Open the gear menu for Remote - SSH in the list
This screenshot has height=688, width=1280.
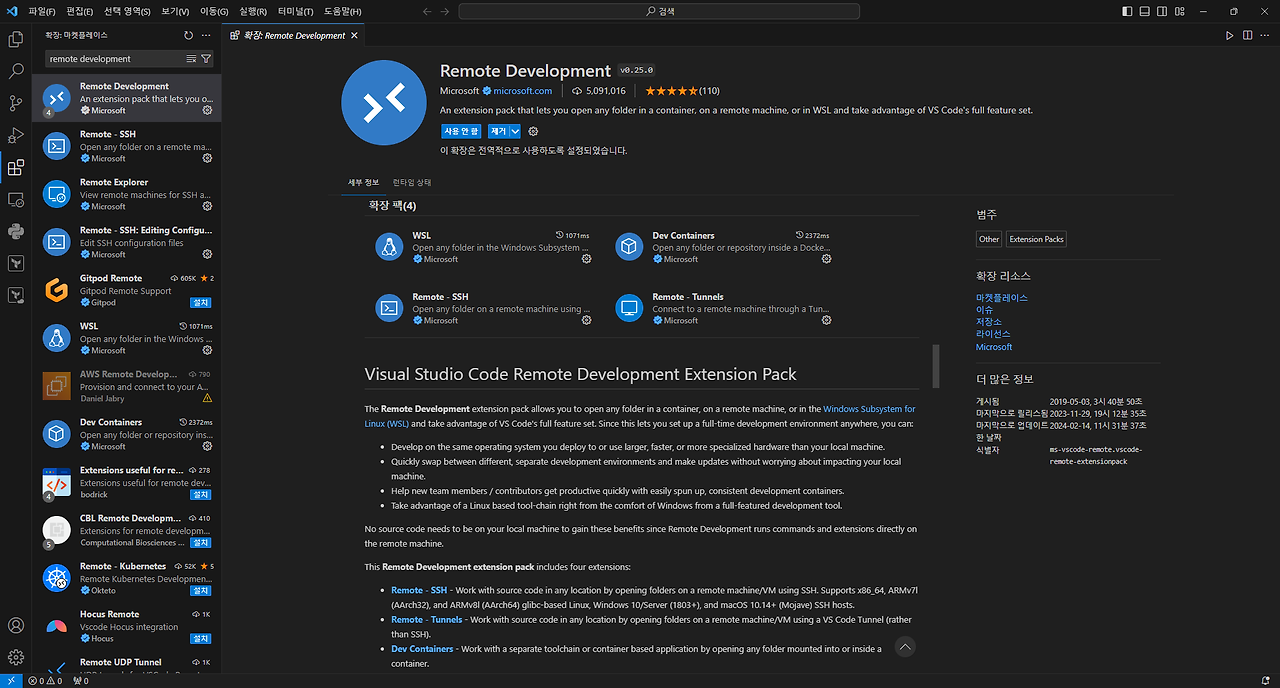coord(207,158)
